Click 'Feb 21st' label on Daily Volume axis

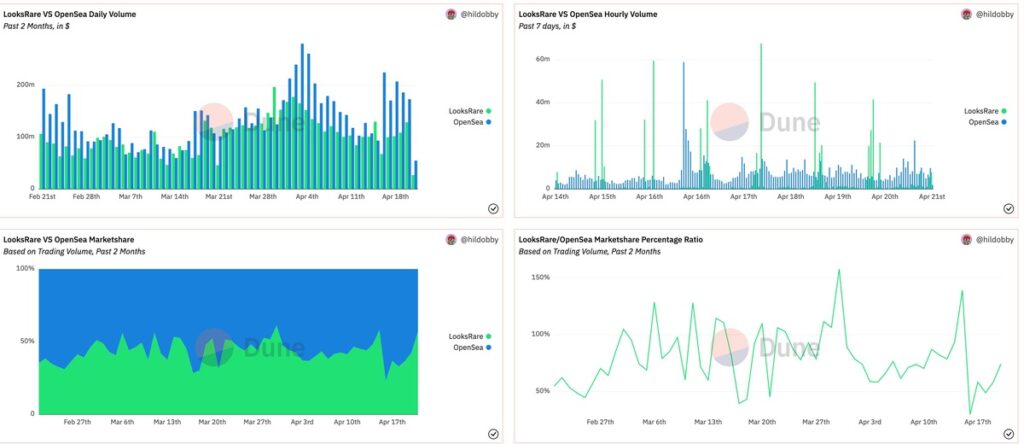pyautogui.click(x=42, y=196)
